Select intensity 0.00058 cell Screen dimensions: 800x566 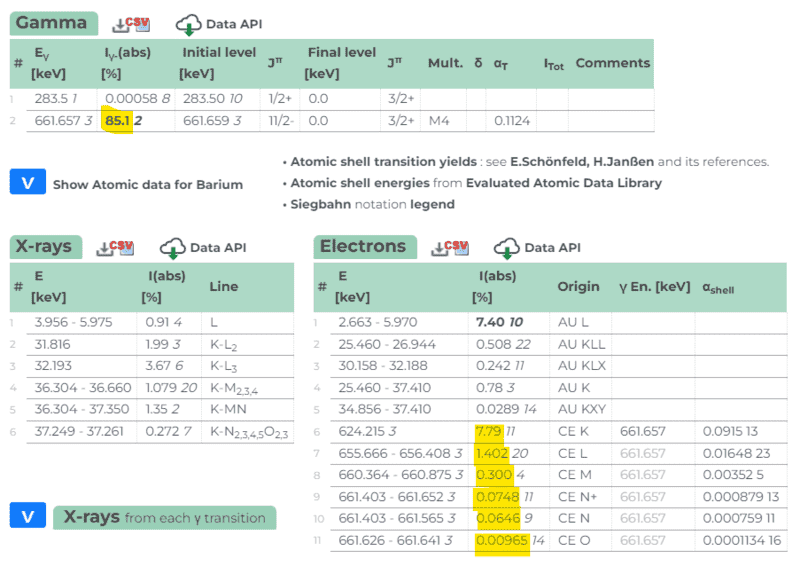click(x=137, y=99)
